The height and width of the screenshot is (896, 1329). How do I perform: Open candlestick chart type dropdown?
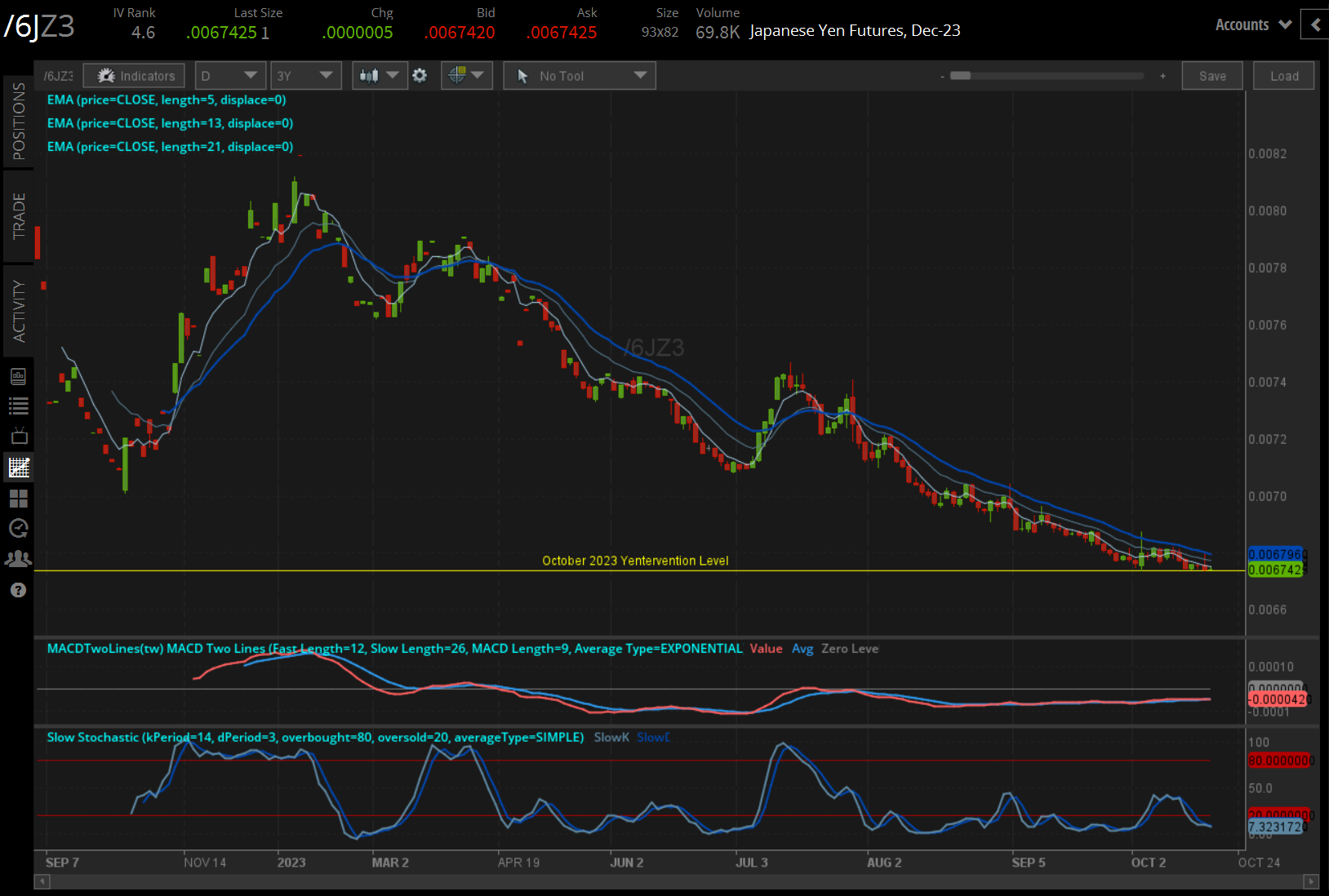pyautogui.click(x=380, y=76)
